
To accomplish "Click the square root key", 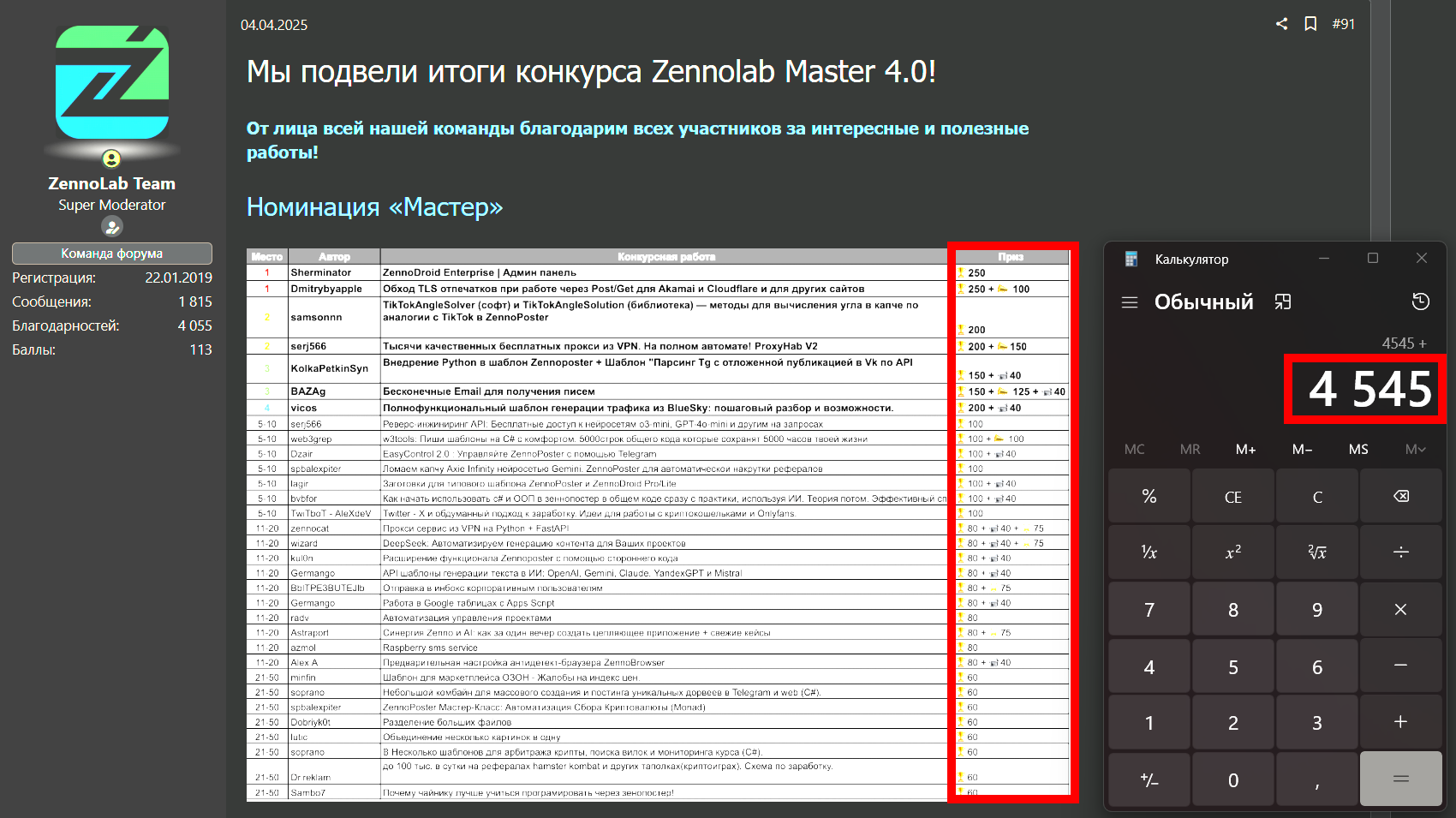I will click(1317, 552).
